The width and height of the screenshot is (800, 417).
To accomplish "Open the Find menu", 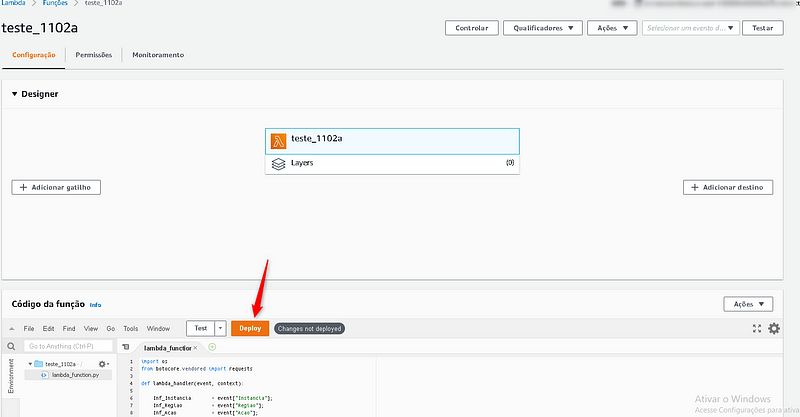I will 69,329.
